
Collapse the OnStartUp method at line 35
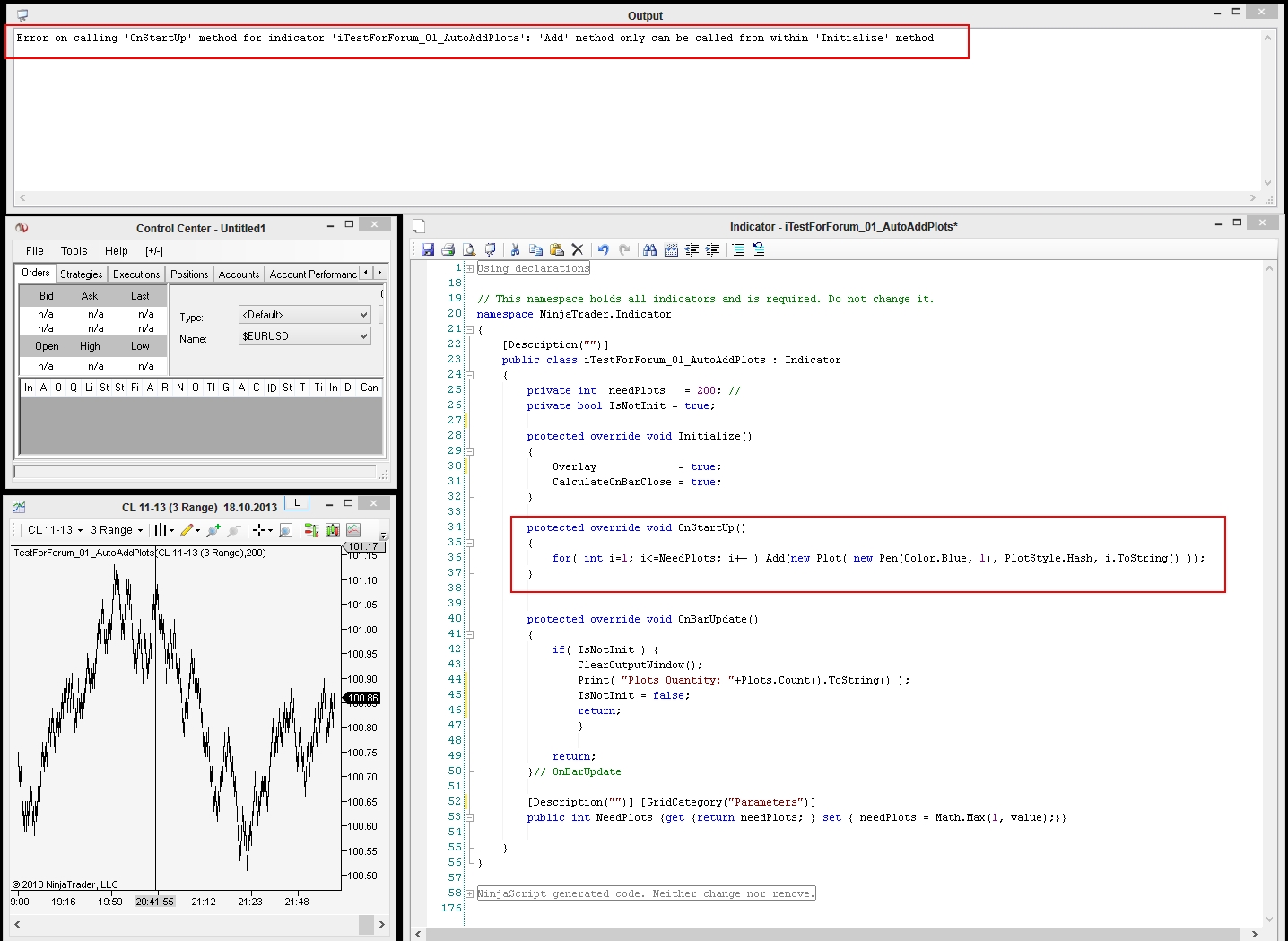(469, 543)
